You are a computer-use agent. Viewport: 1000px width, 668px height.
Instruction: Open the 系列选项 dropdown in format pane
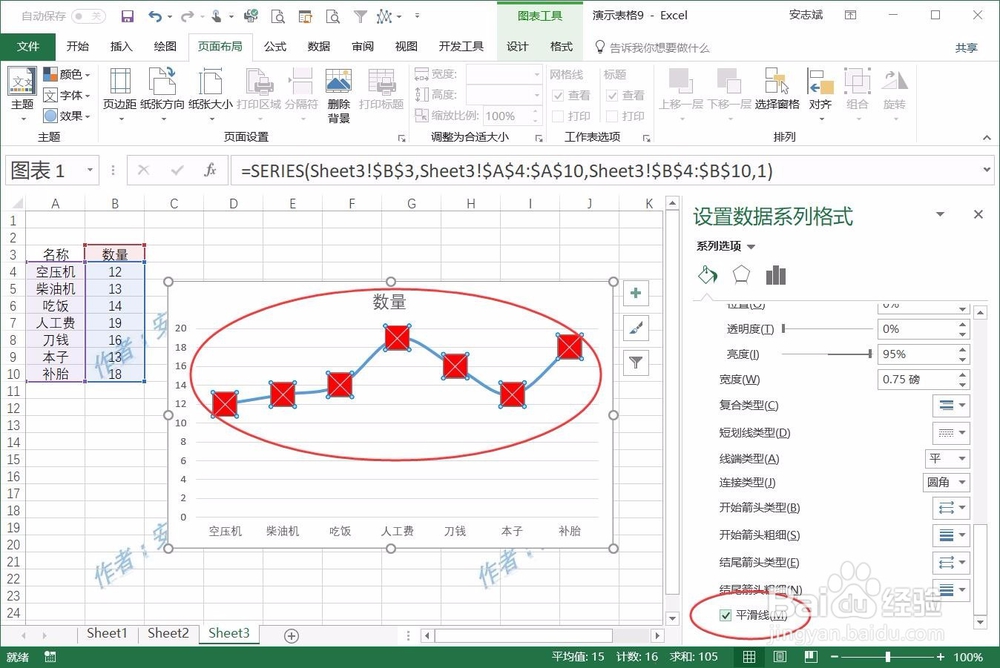click(736, 245)
